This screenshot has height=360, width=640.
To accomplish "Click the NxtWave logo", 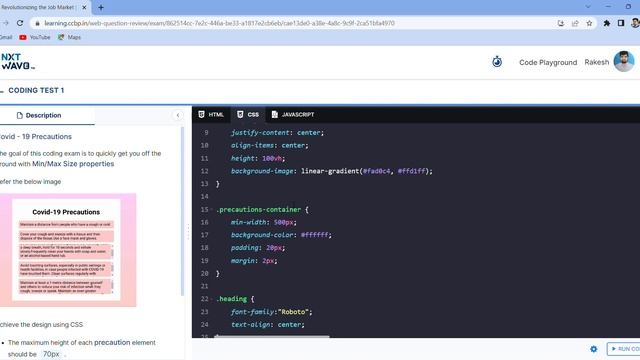I will pyautogui.click(x=17, y=62).
